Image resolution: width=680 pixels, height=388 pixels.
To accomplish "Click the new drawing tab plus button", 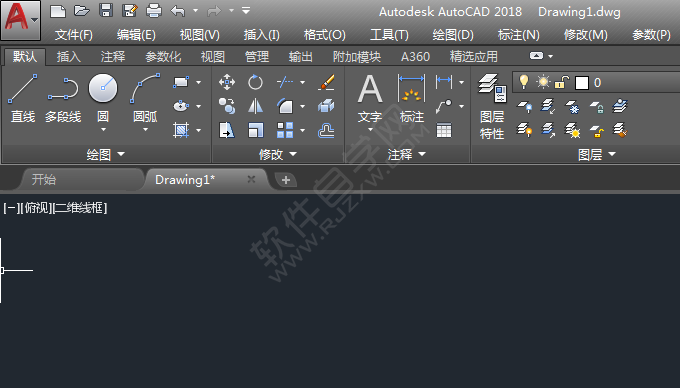I will (285, 180).
